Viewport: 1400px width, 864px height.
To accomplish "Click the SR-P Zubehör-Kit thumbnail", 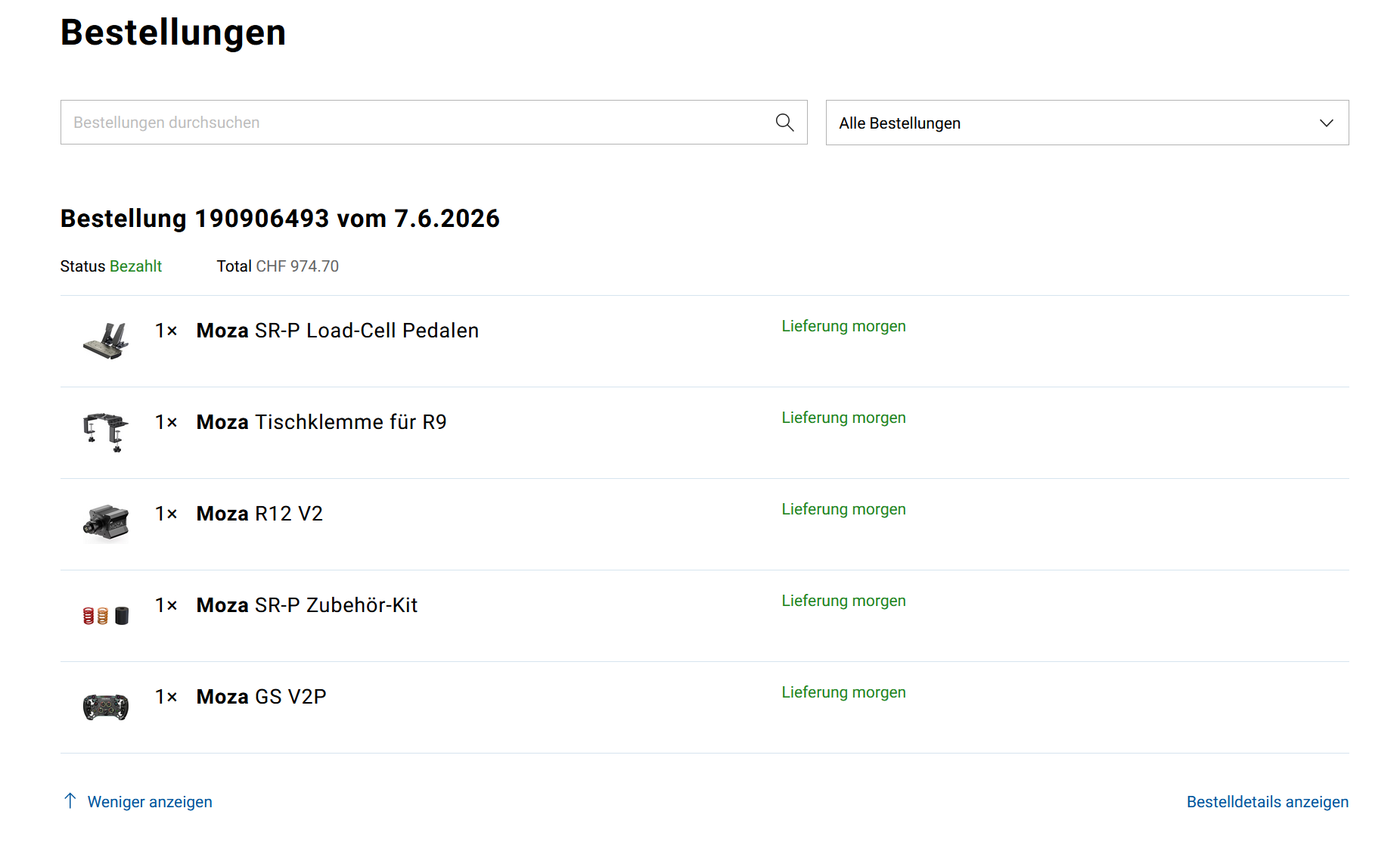I will 106,616.
